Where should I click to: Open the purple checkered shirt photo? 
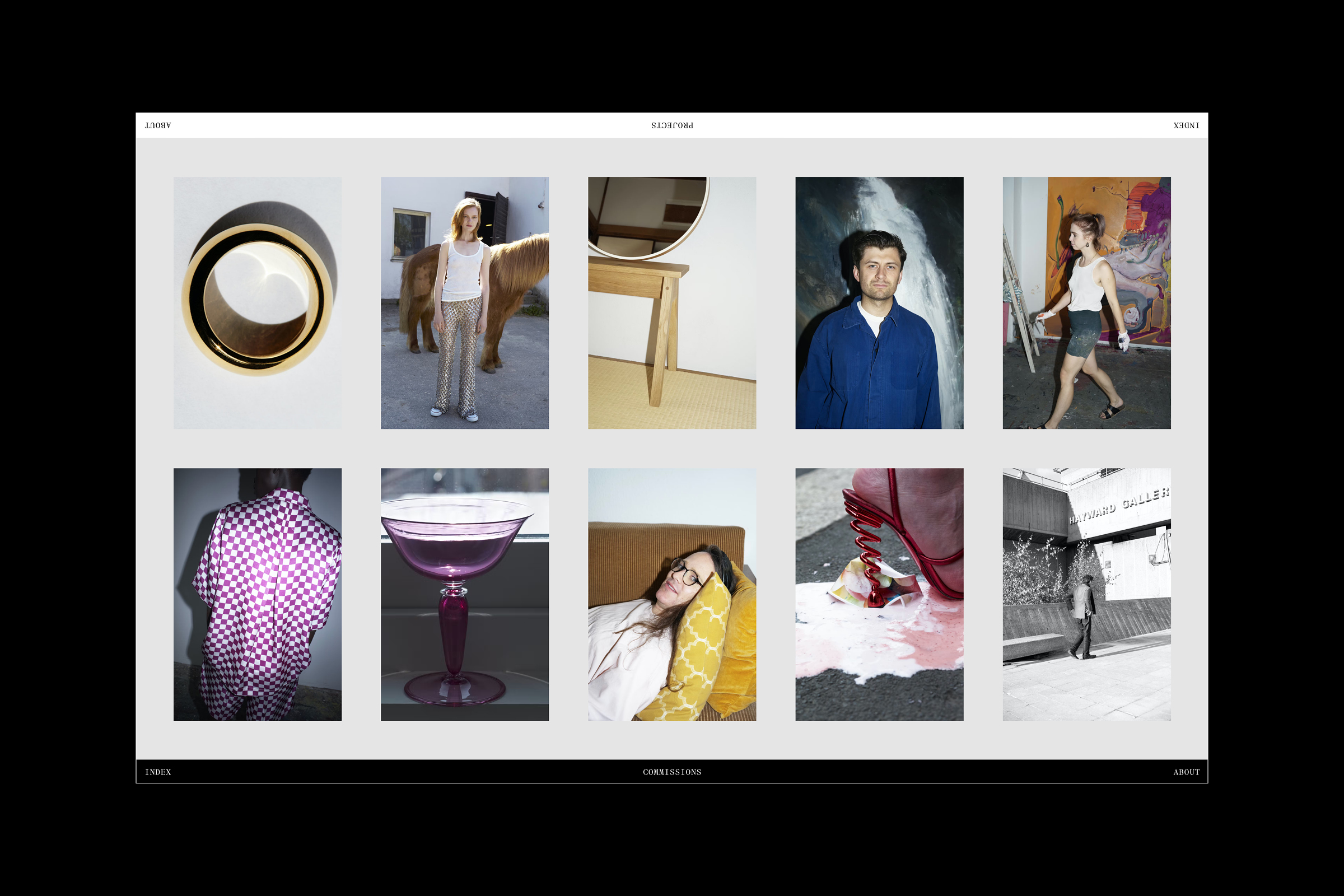[258, 594]
